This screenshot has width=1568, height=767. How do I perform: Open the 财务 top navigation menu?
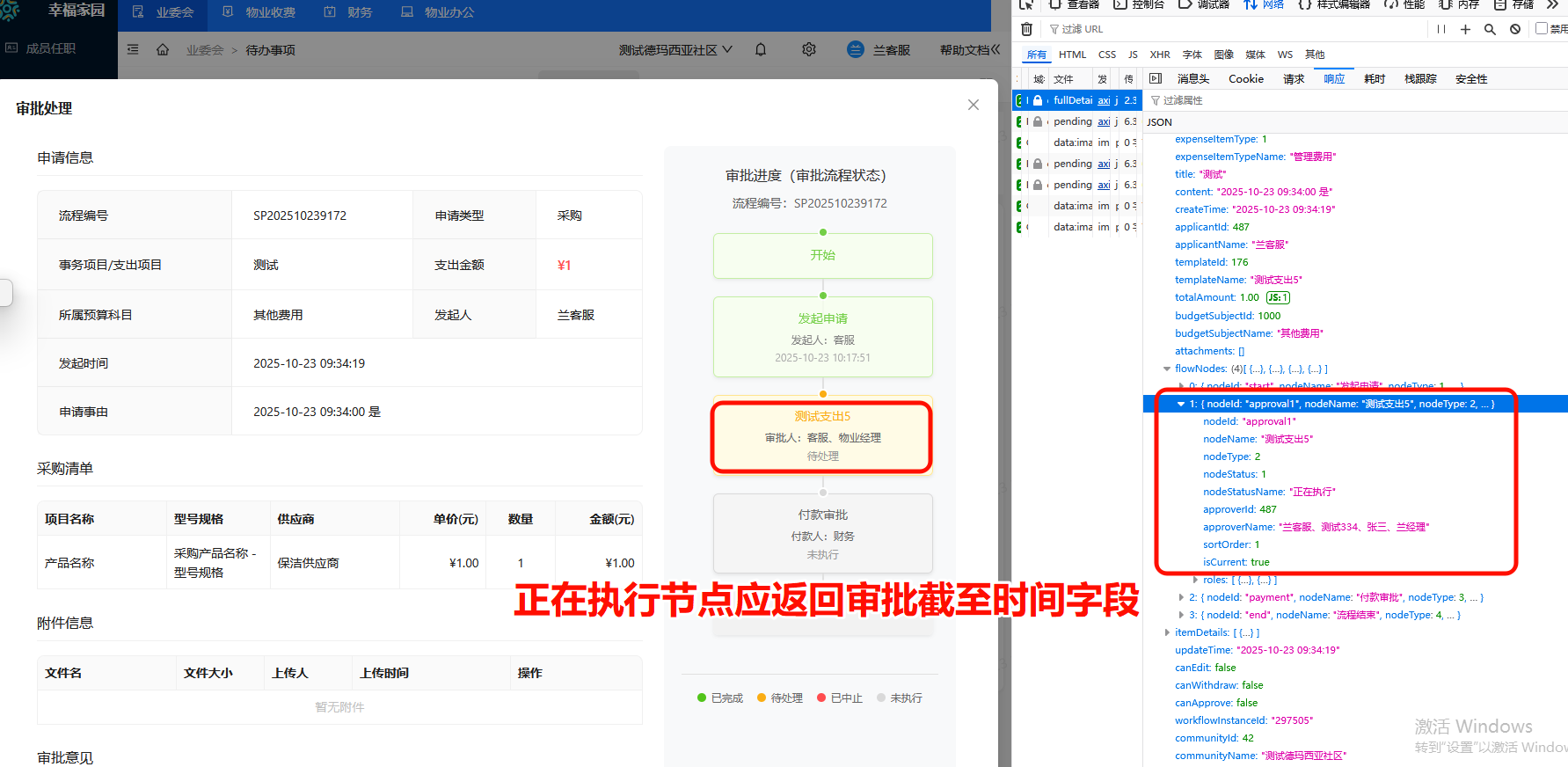348,12
